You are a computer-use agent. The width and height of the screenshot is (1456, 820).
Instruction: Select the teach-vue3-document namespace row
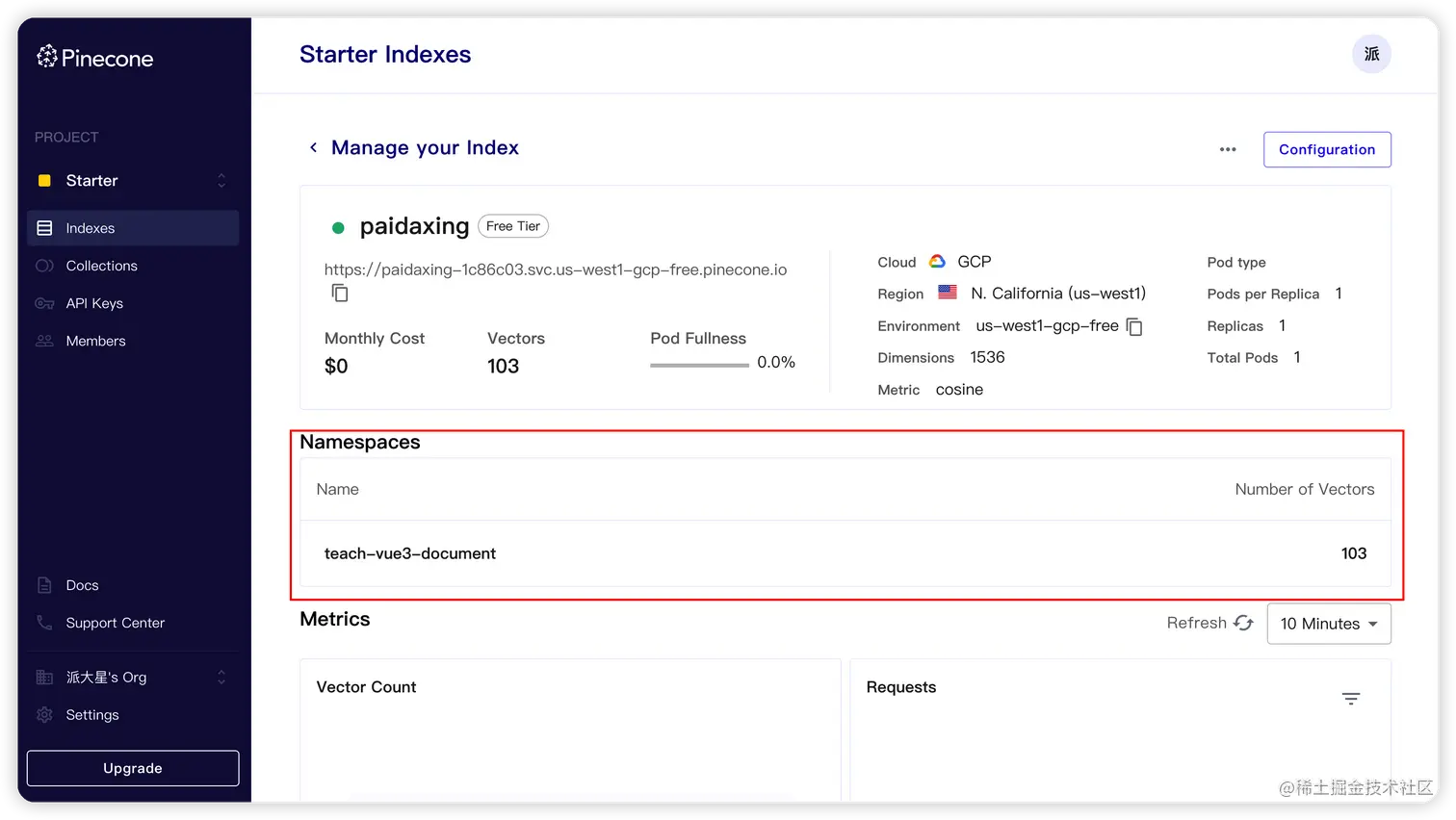(x=845, y=553)
